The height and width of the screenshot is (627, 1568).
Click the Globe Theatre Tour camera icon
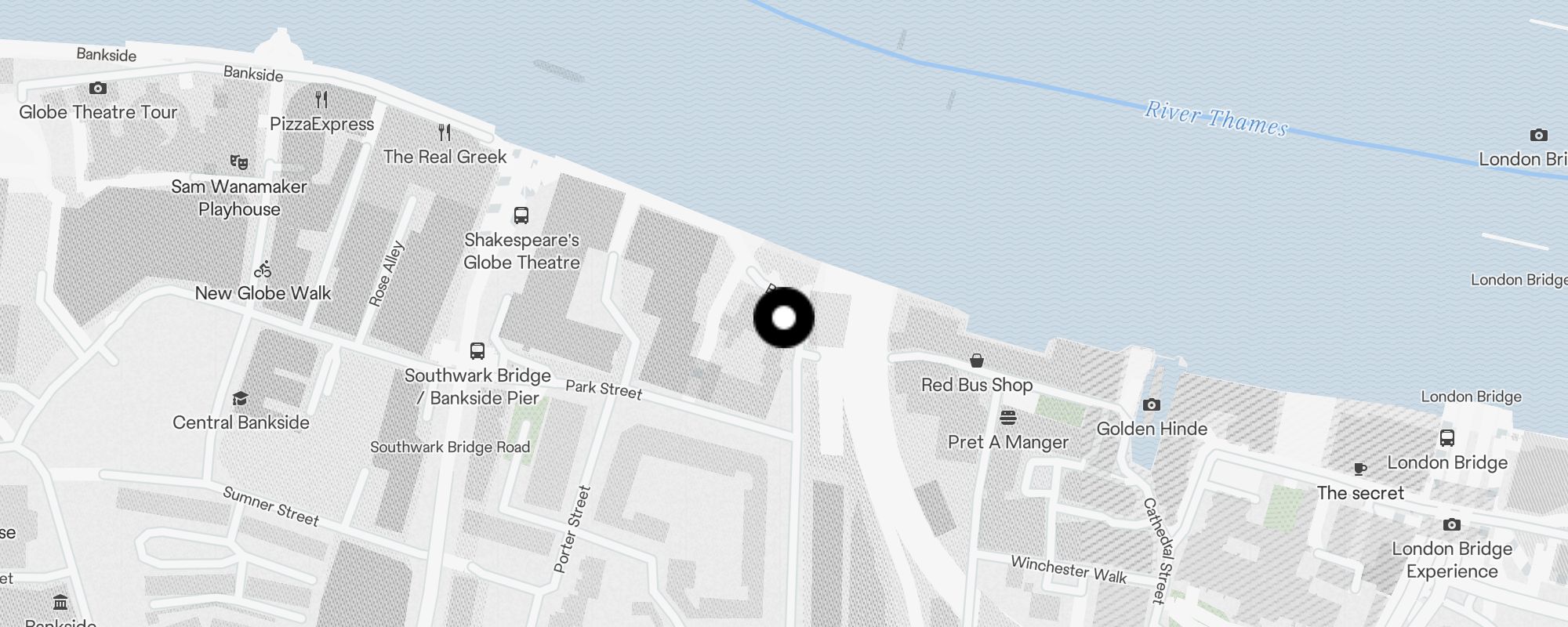(x=98, y=88)
